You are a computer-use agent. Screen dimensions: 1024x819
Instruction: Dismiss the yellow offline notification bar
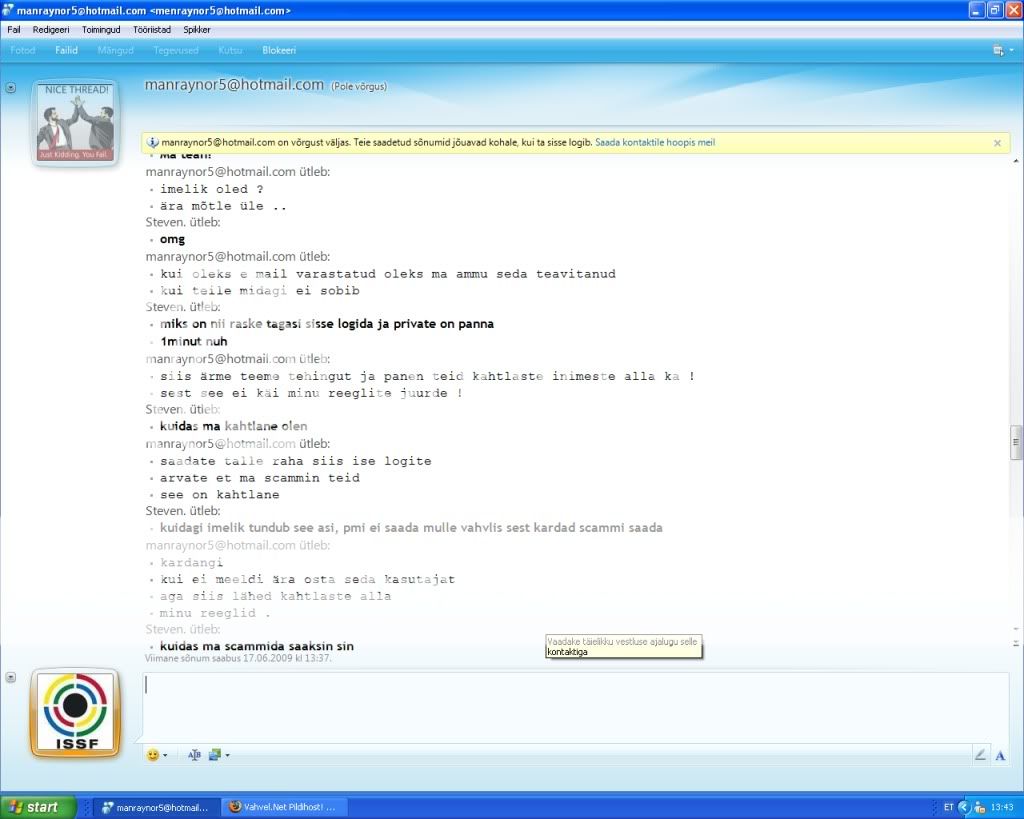click(x=997, y=143)
